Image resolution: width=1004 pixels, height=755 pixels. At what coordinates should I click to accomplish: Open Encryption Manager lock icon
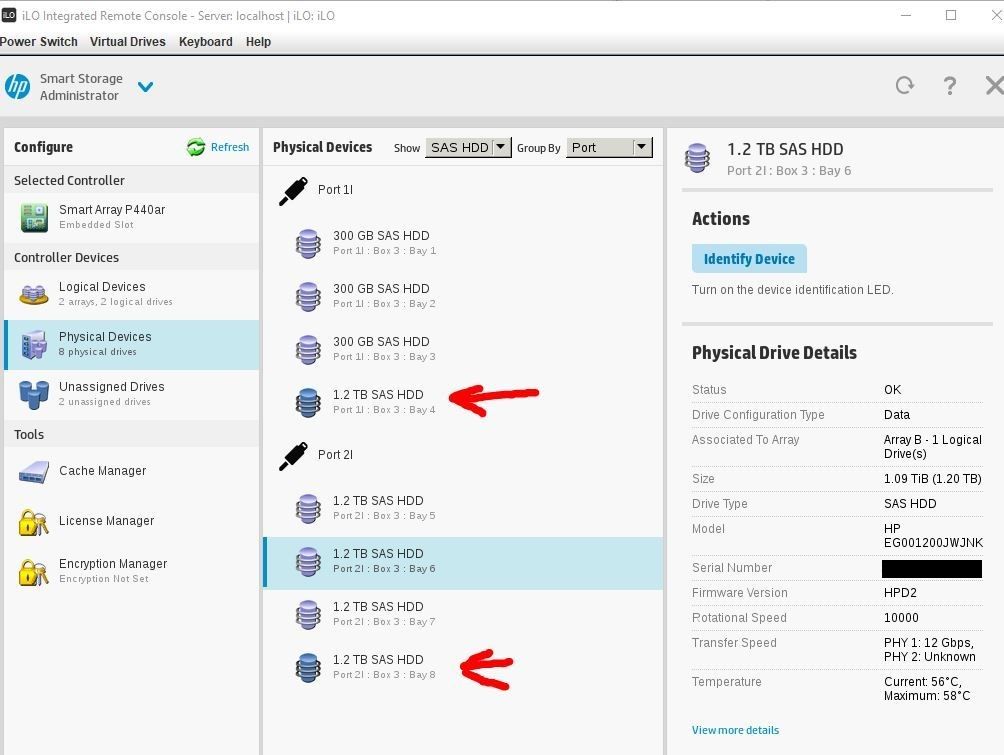tap(33, 571)
